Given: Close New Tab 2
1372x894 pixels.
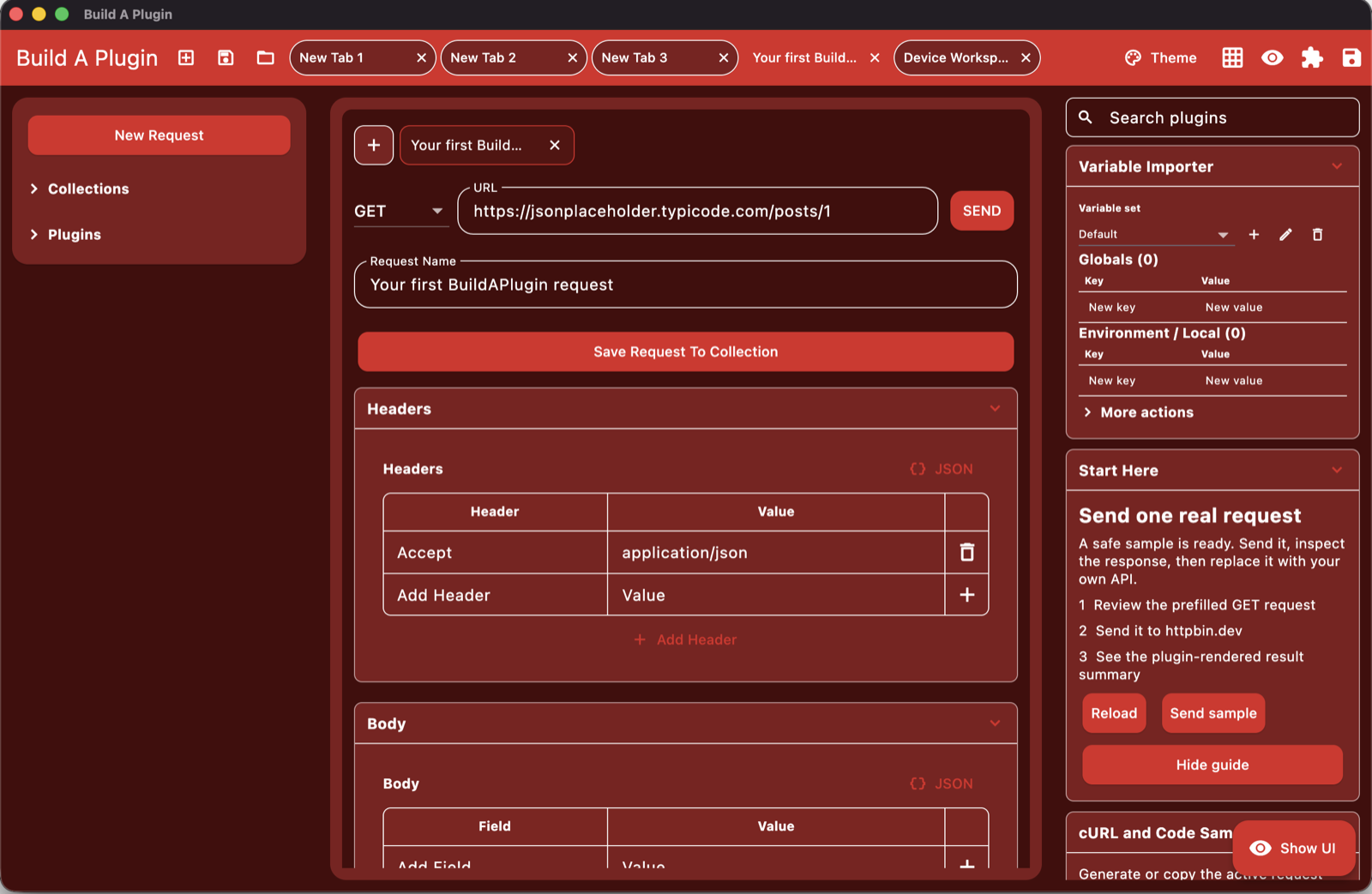Looking at the screenshot, I should click(x=572, y=57).
